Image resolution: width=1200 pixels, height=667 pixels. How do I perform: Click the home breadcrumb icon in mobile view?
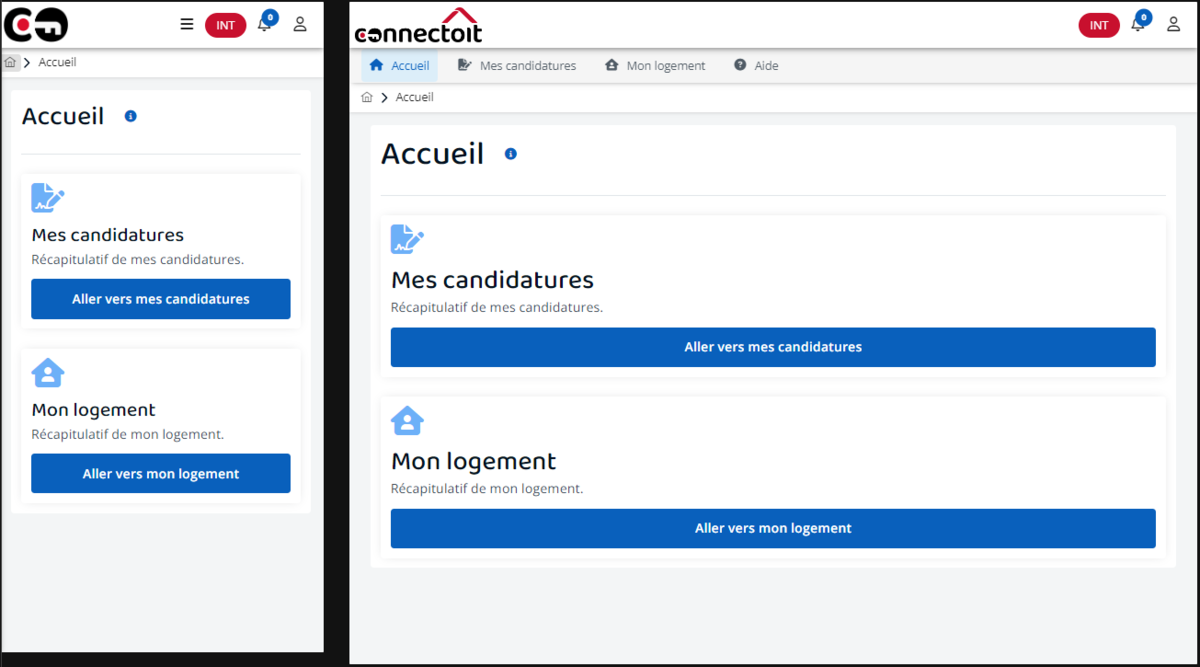(x=10, y=62)
